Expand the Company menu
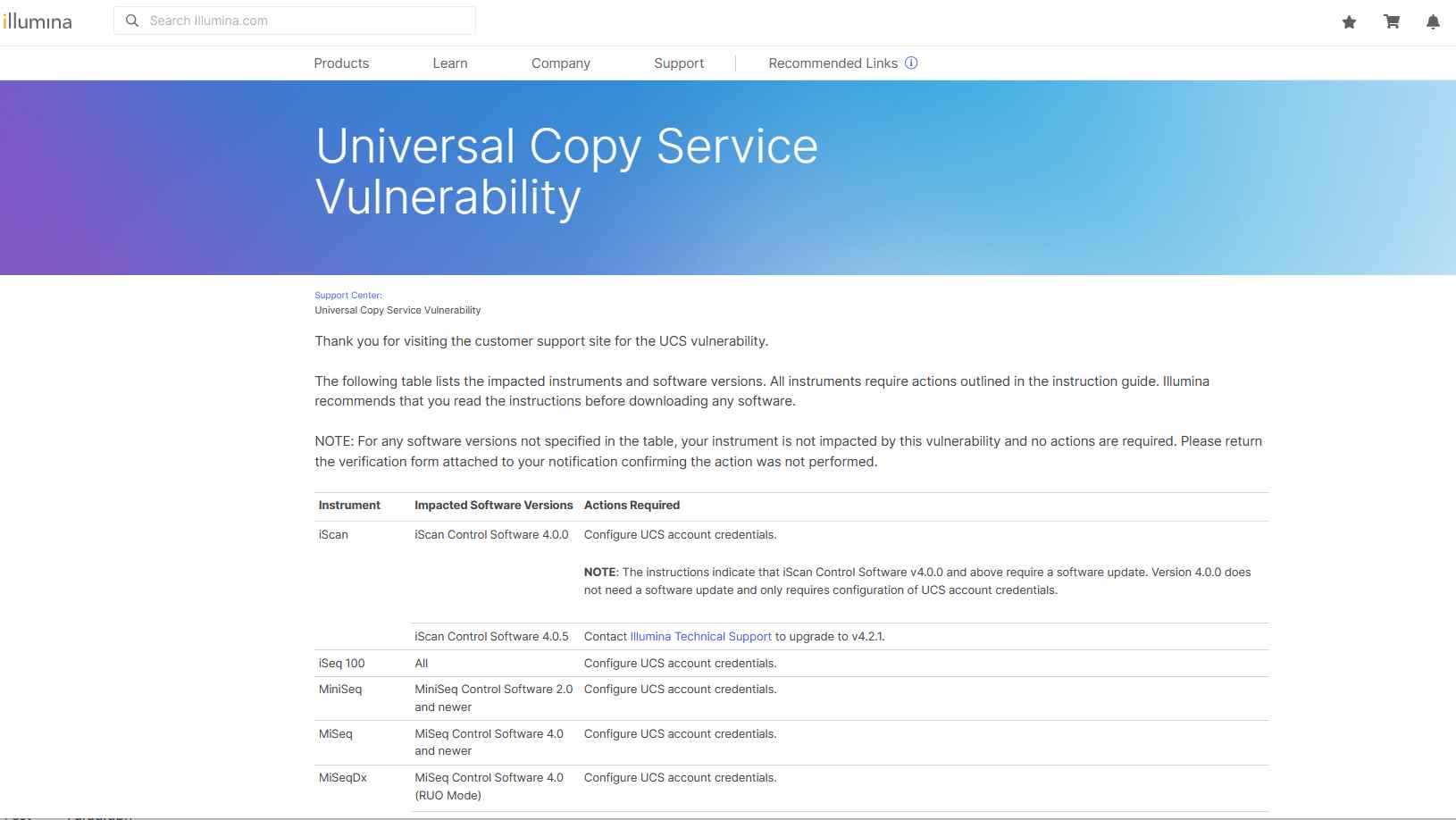Image resolution: width=1456 pixels, height=820 pixels. (561, 63)
